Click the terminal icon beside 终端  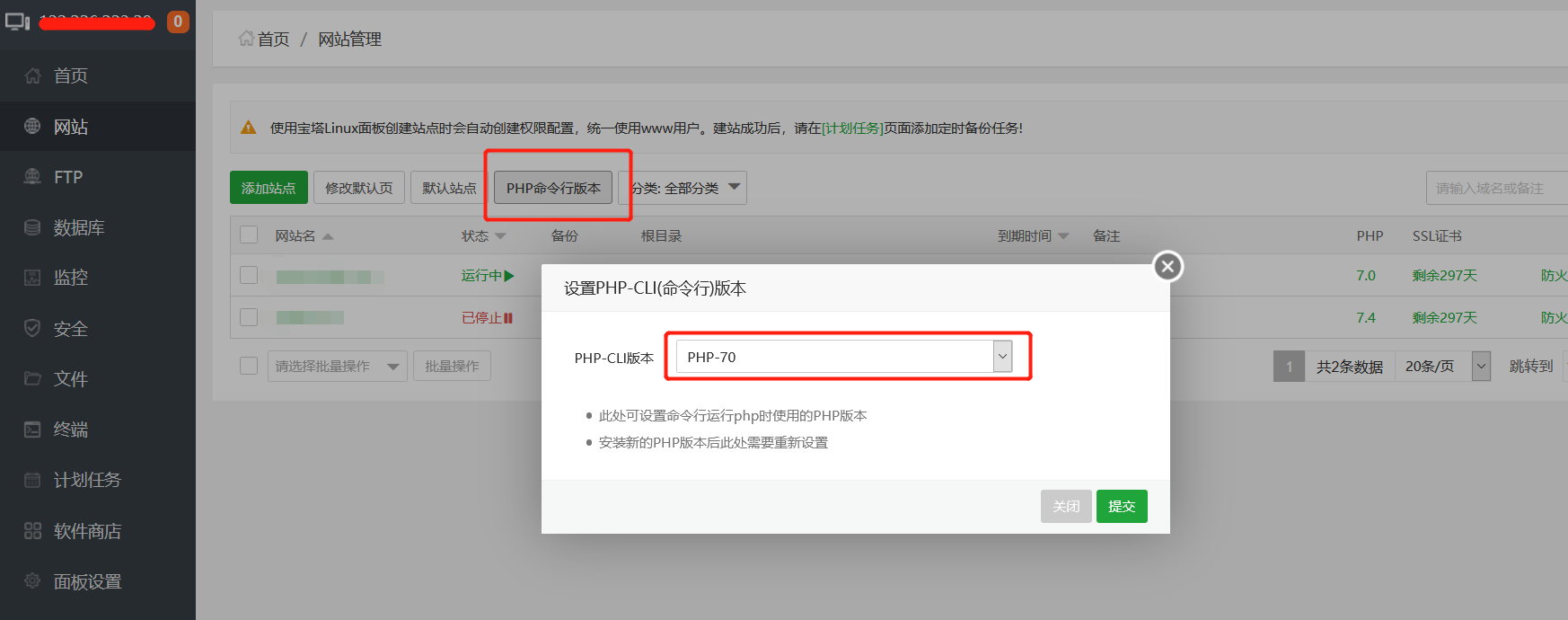[32, 430]
